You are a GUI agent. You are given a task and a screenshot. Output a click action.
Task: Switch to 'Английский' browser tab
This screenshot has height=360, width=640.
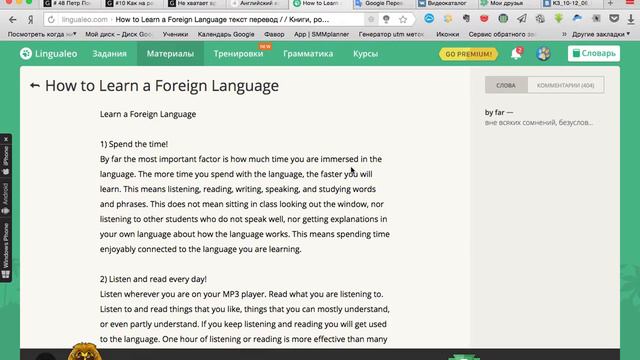254,3
